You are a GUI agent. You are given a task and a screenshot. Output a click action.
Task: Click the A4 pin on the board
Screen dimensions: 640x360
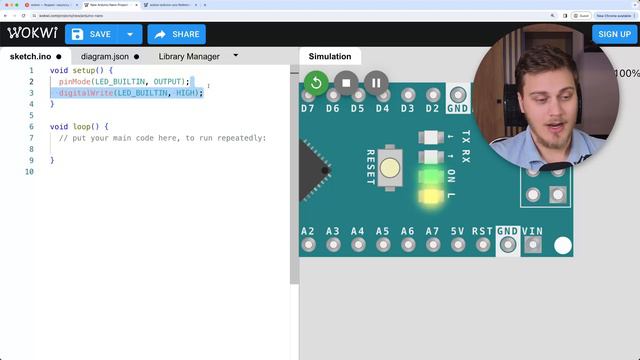tap(358, 245)
